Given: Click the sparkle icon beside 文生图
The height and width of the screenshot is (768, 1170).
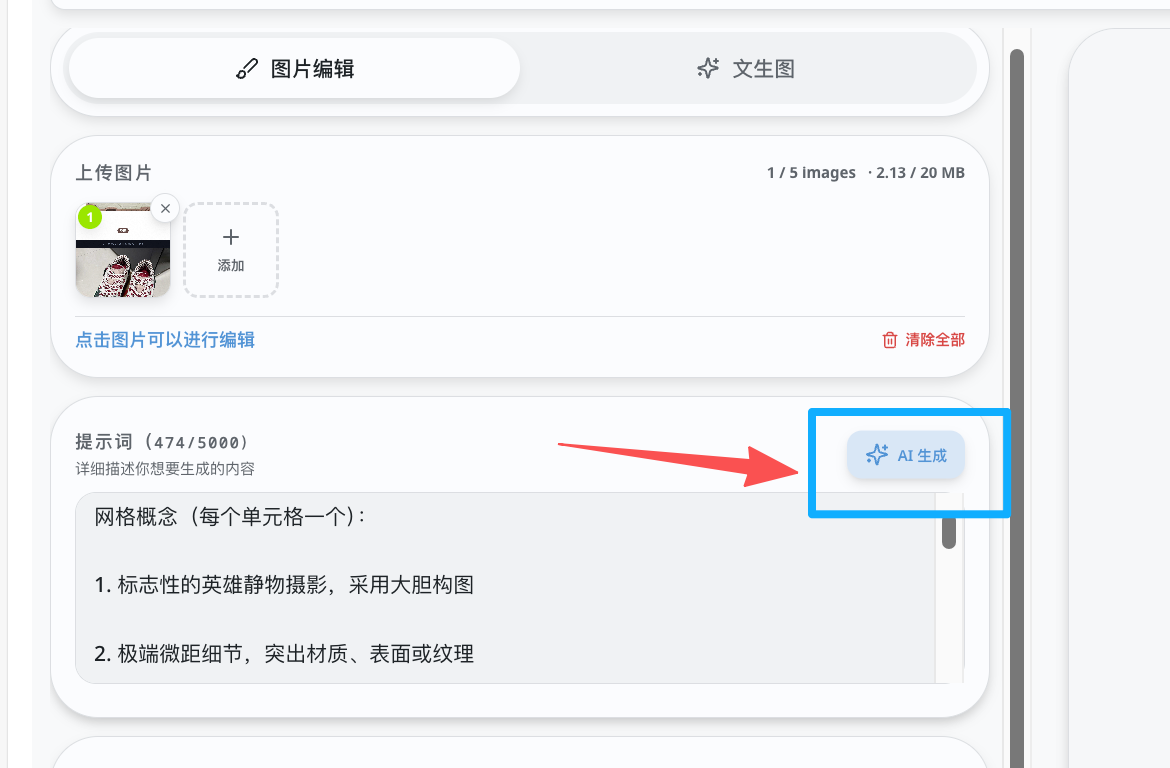Looking at the screenshot, I should (x=708, y=69).
